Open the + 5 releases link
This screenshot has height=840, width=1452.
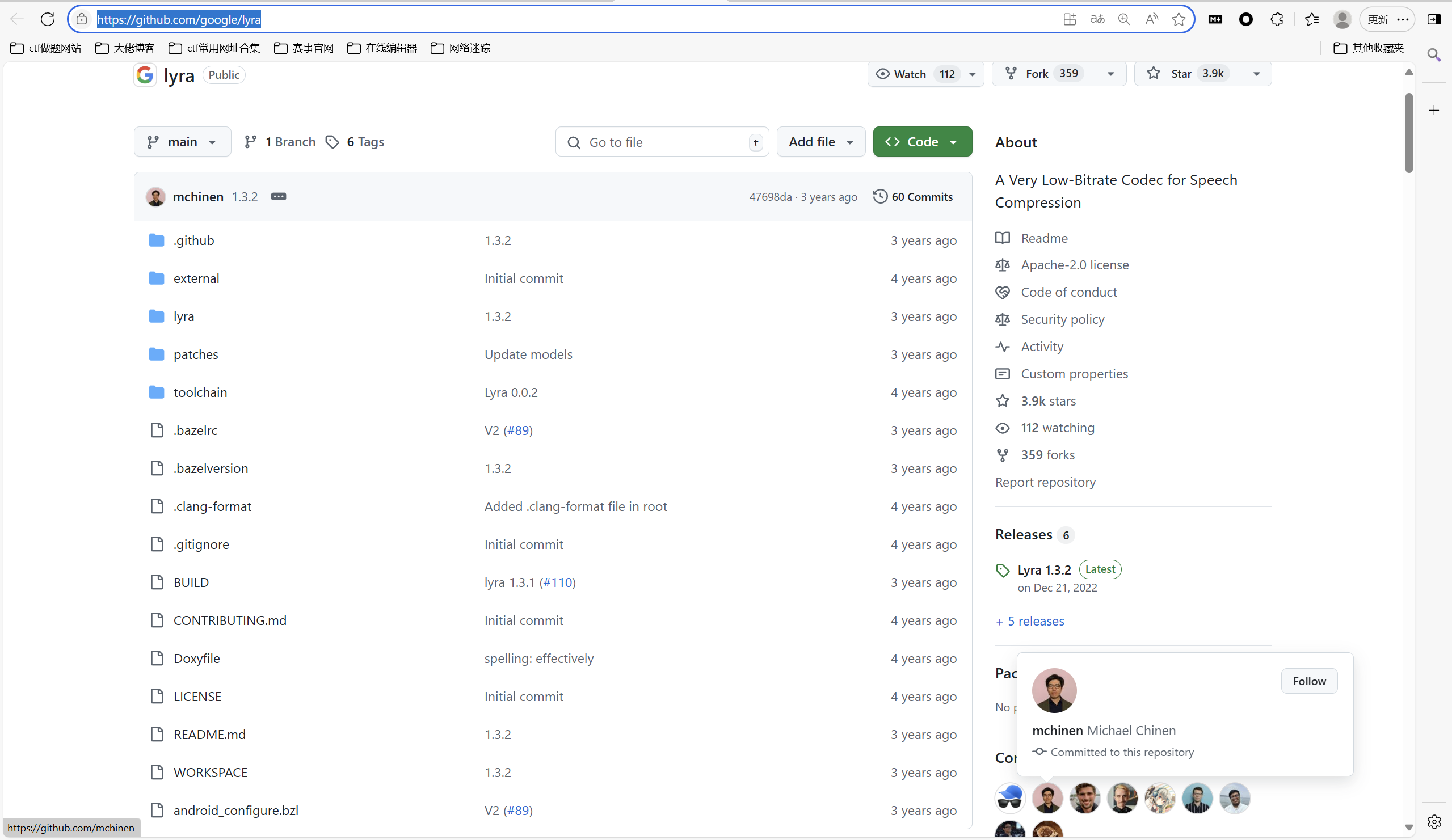coord(1030,621)
